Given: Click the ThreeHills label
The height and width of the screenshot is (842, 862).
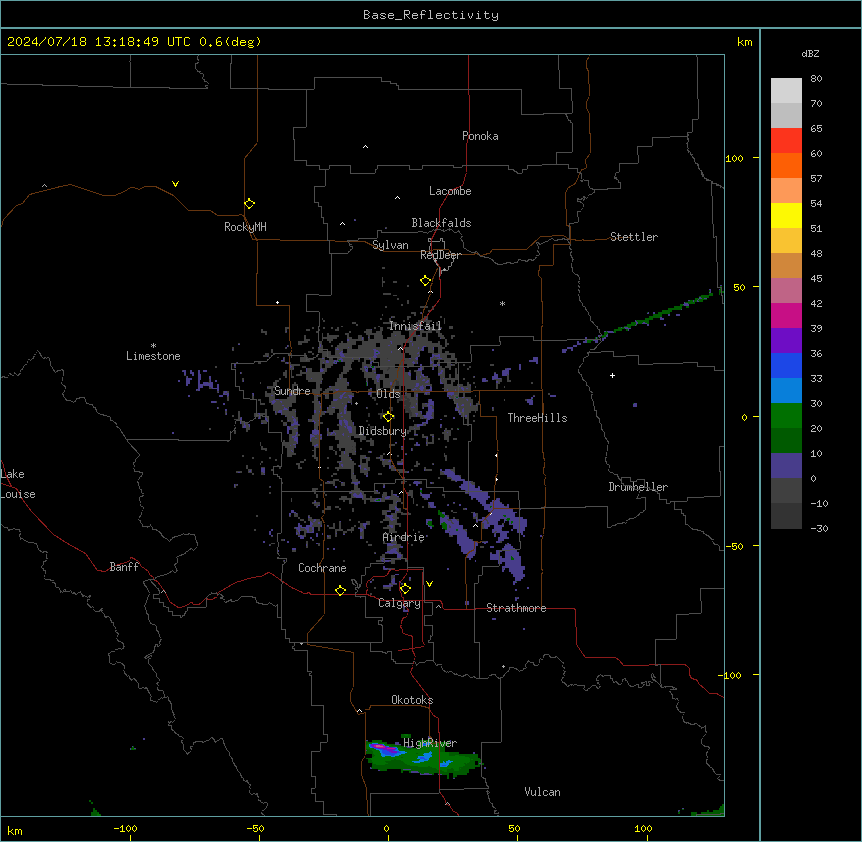Looking at the screenshot, I should 537,418.
